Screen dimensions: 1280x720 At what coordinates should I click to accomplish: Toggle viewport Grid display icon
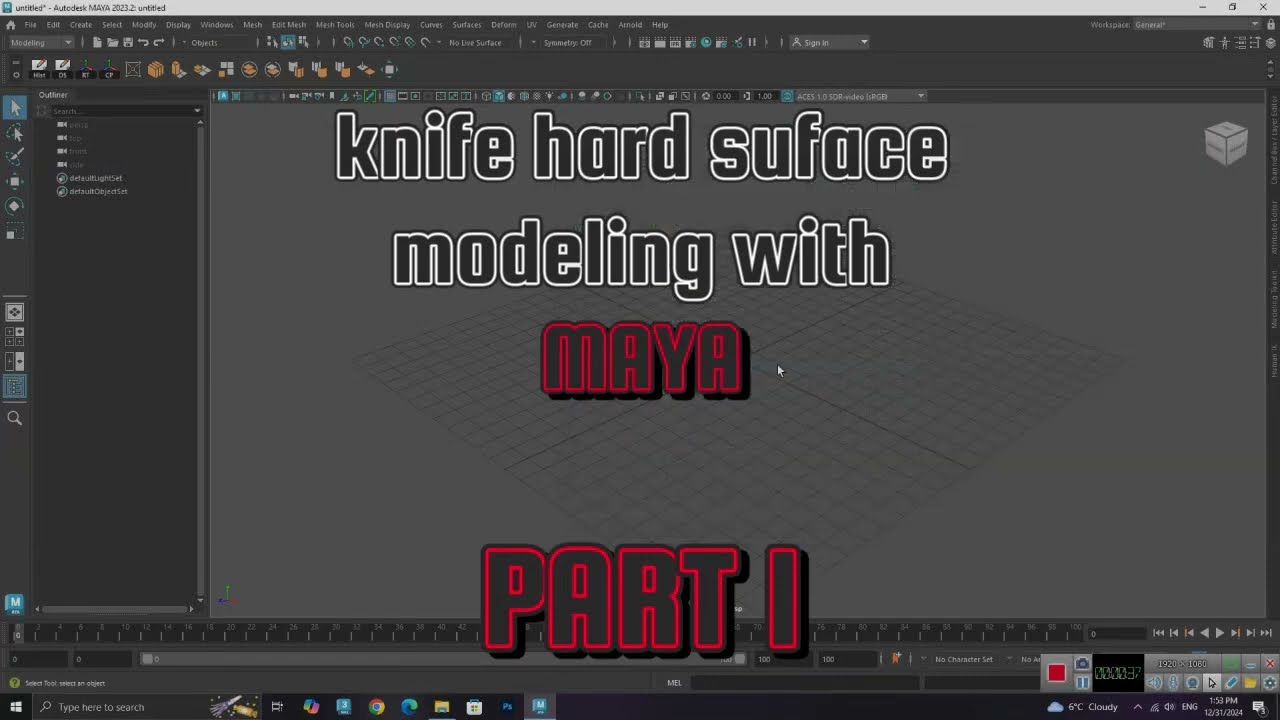[x=390, y=96]
